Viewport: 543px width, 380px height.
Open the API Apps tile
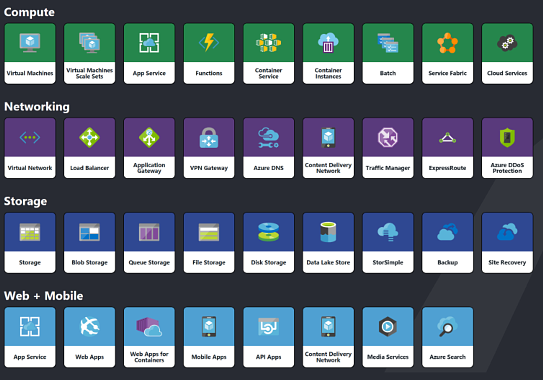(268, 337)
